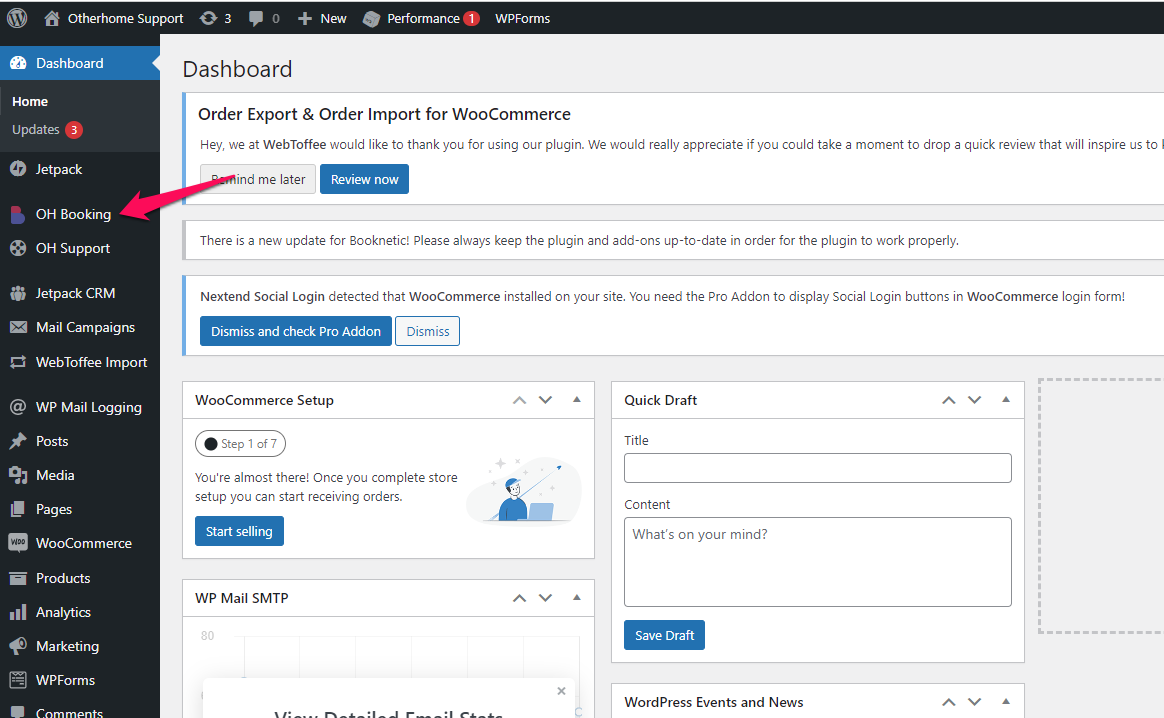
Task: Open the Products menu label
Action: pos(63,578)
